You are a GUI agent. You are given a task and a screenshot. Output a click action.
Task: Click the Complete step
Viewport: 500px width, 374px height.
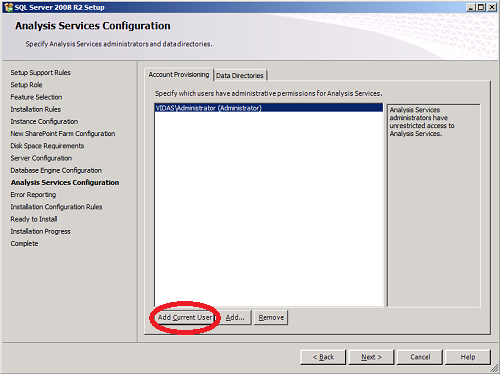(24, 244)
